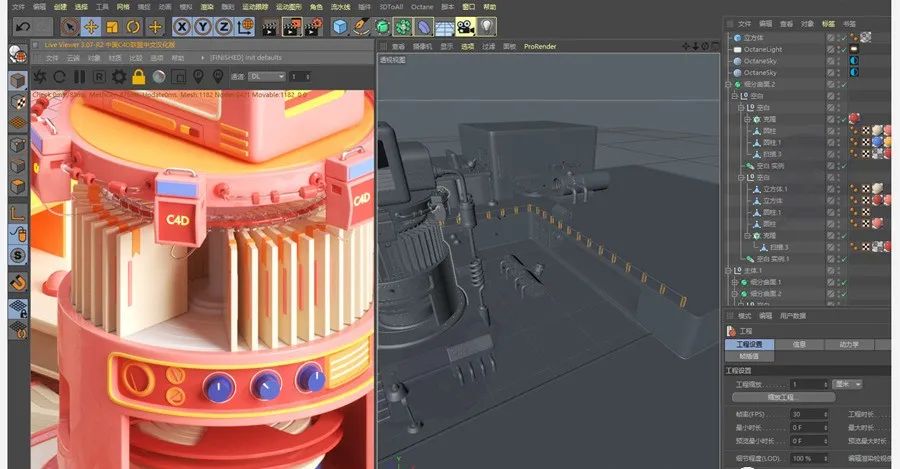This screenshot has height=469, width=900.
Task: Open the channel DL dropdown
Action: pos(266,76)
